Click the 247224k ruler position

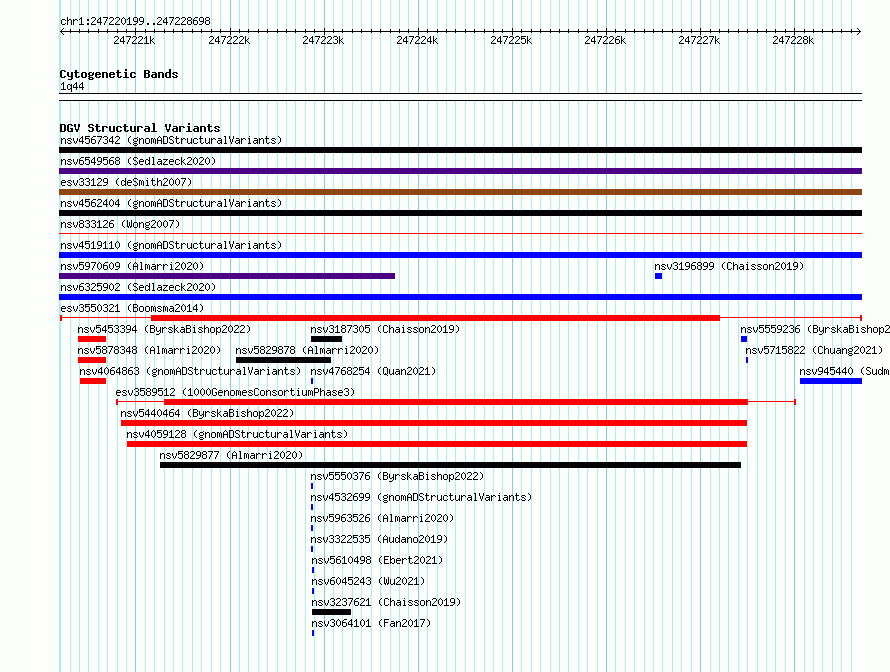click(417, 40)
